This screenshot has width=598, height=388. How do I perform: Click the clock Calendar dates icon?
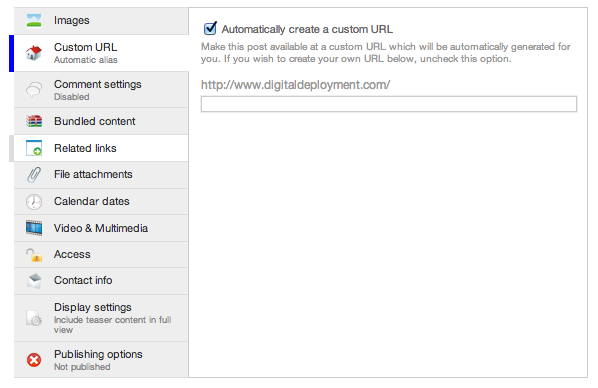click(34, 201)
